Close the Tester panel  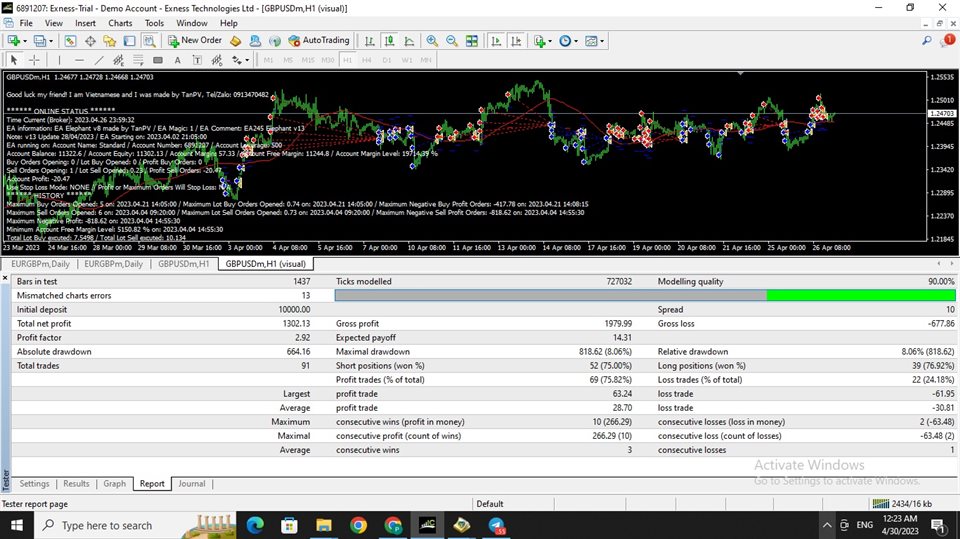click(x=5, y=278)
